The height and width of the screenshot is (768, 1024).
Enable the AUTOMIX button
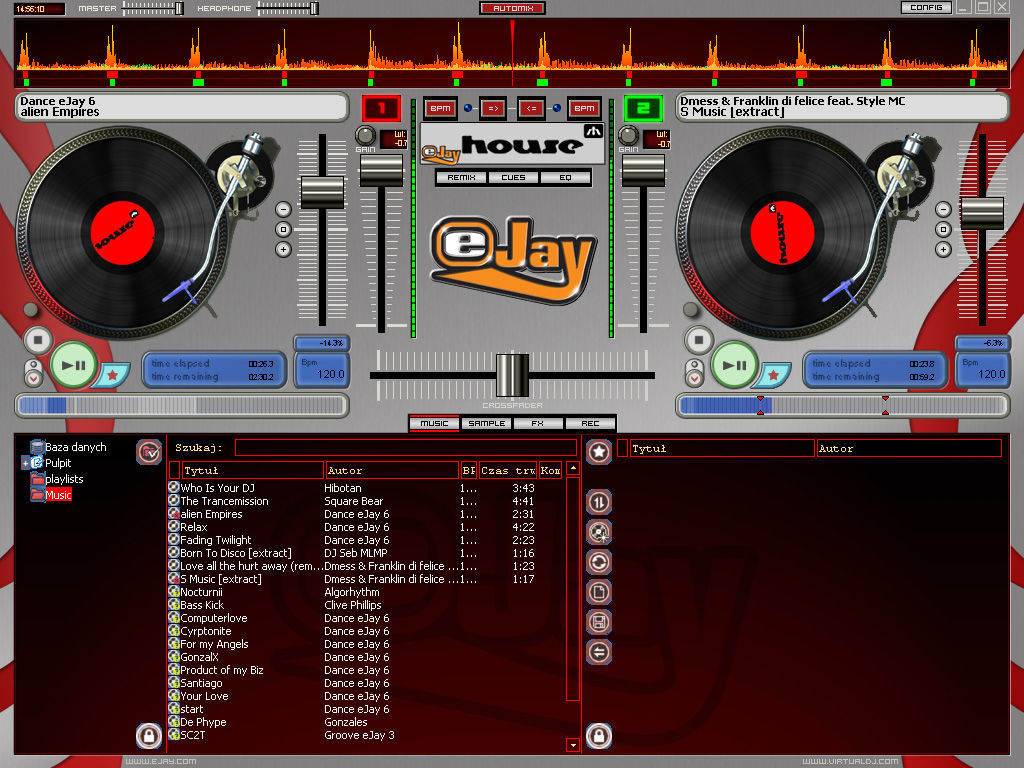[513, 8]
